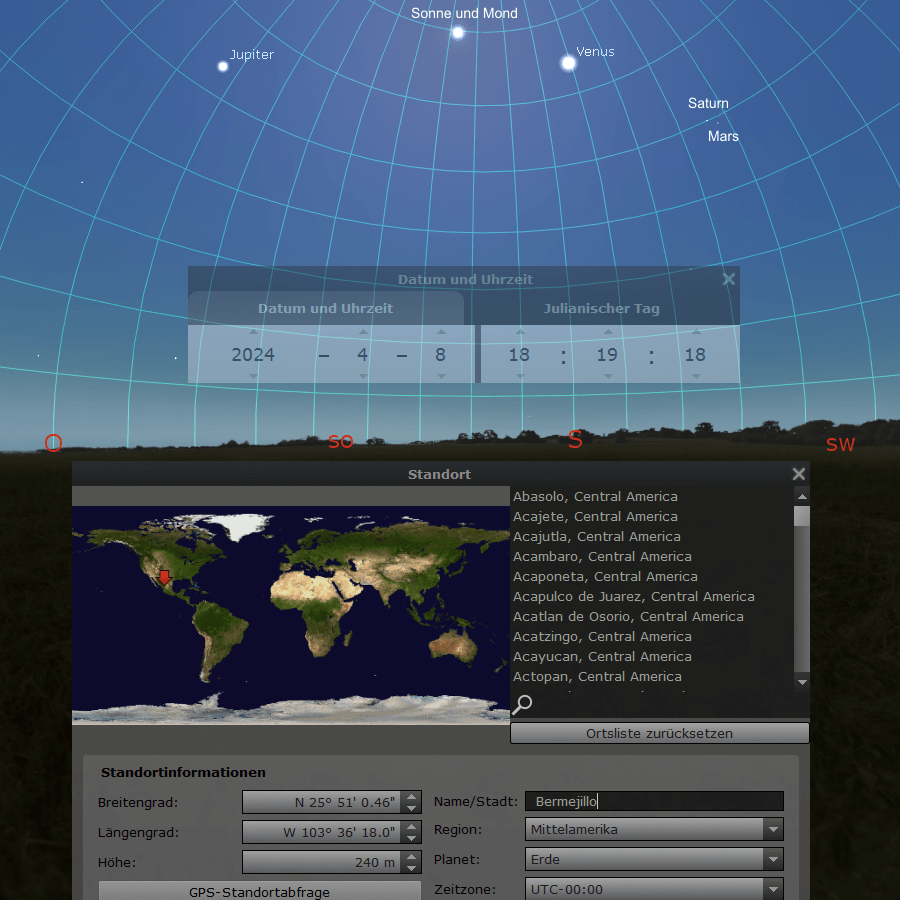Select Jupiter in the sky view
The width and height of the screenshot is (900, 900).
223,66
